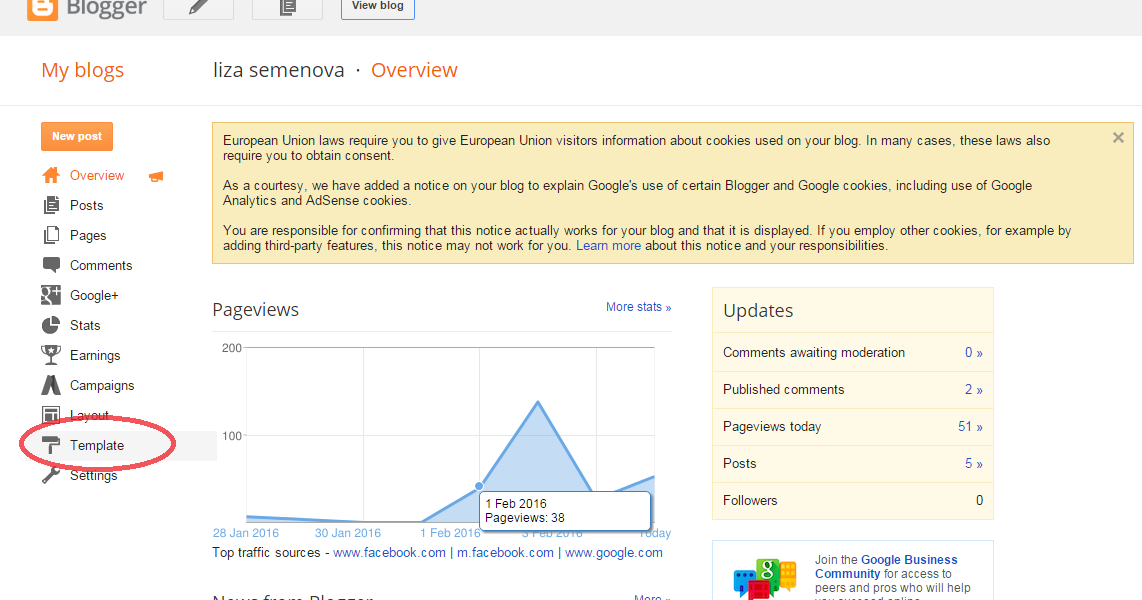Click the Updates panel heading
The image size is (1142, 600).
pos(758,310)
